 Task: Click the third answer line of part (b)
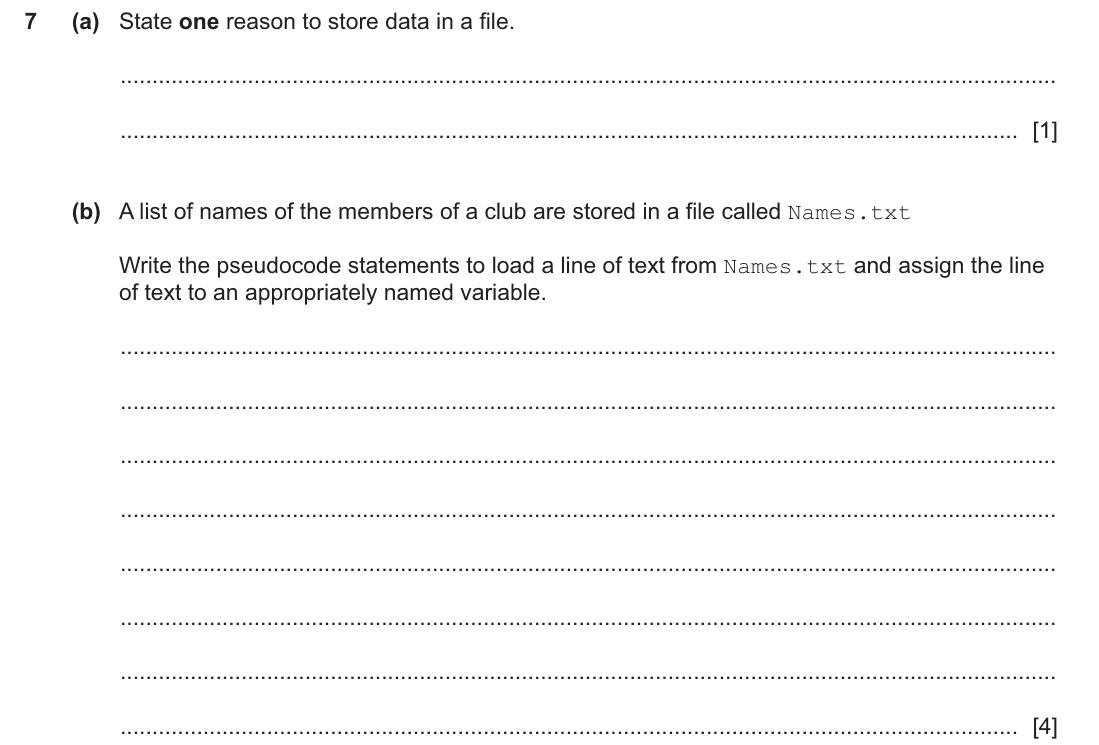587,460
